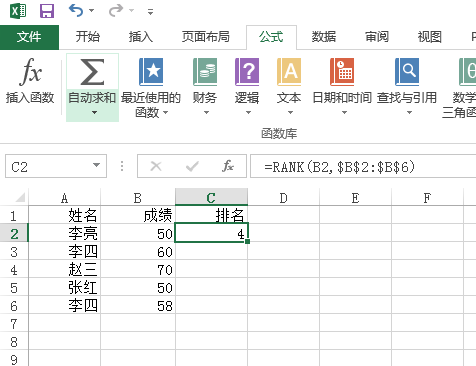Open 最近使用的函数 list
Screen dimensions: 476x366
pyautogui.click(x=151, y=87)
